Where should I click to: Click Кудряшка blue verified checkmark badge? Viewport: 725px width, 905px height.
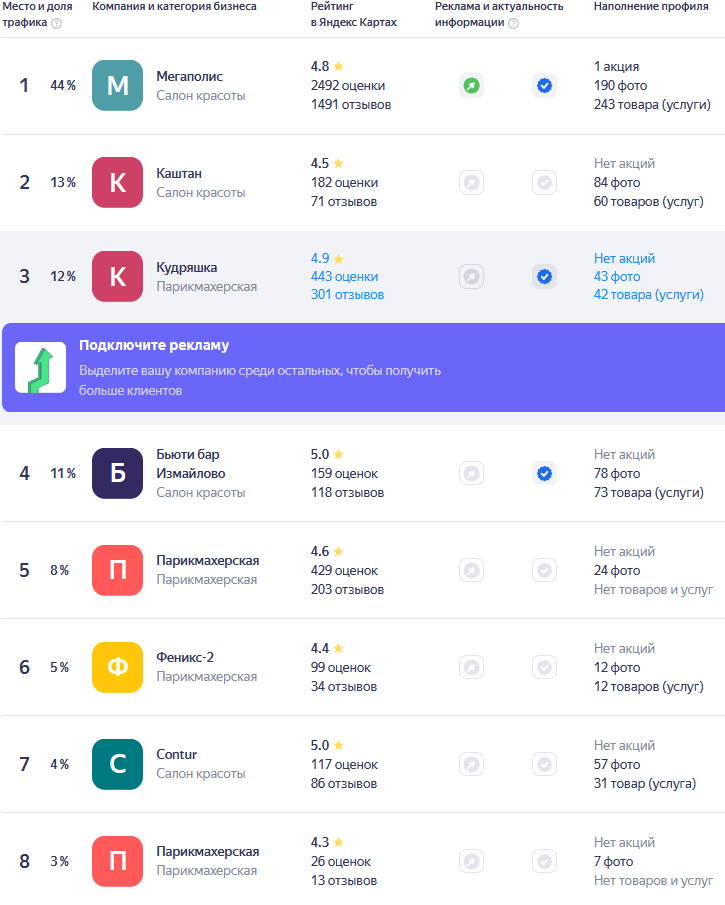[544, 277]
